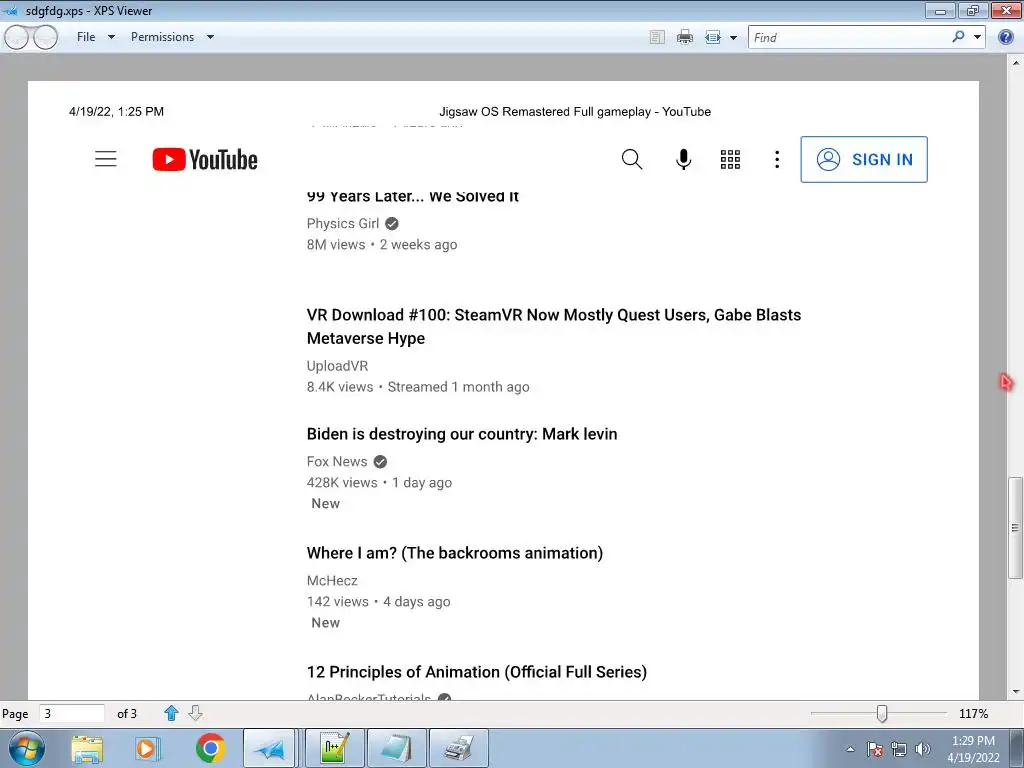Click the vertical scrollbar thumb

tap(1015, 527)
